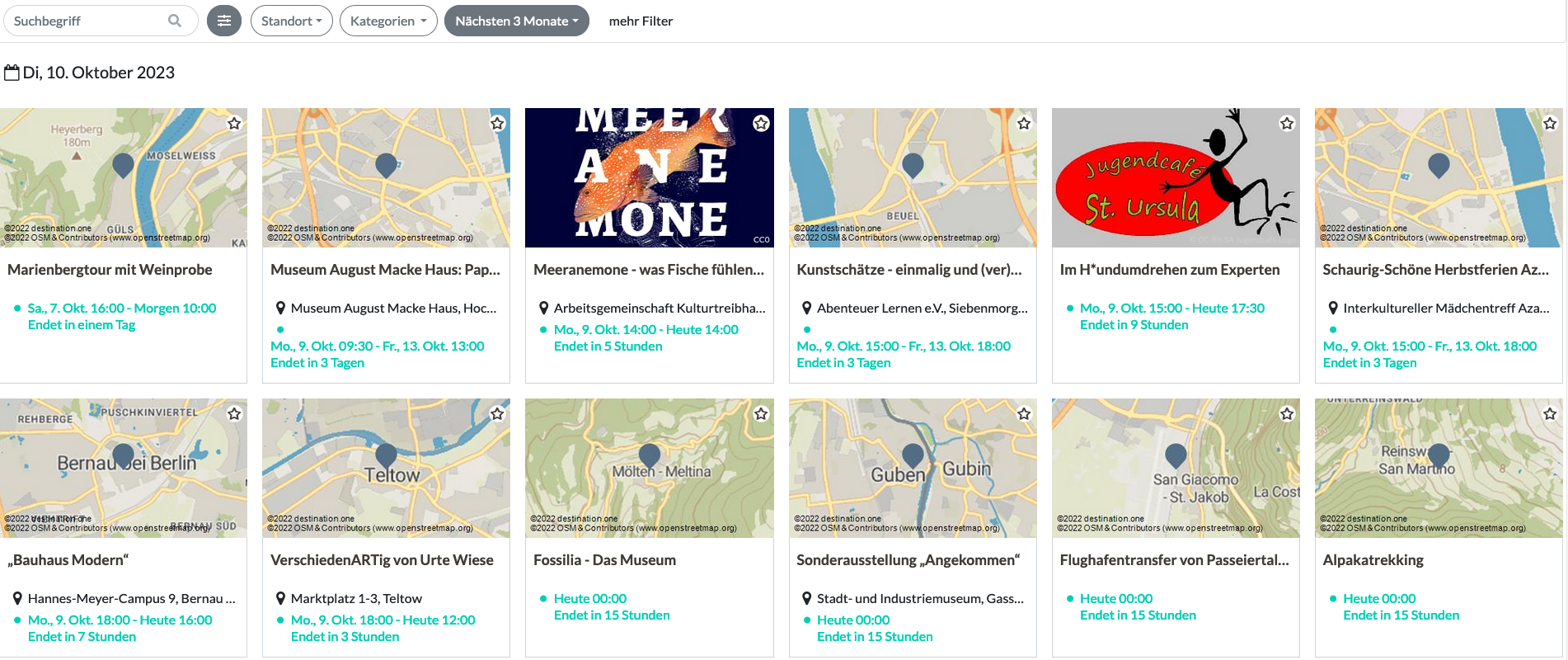Open Fossilia - Das Museum event title
The height and width of the screenshot is (660, 1568).
tap(604, 560)
